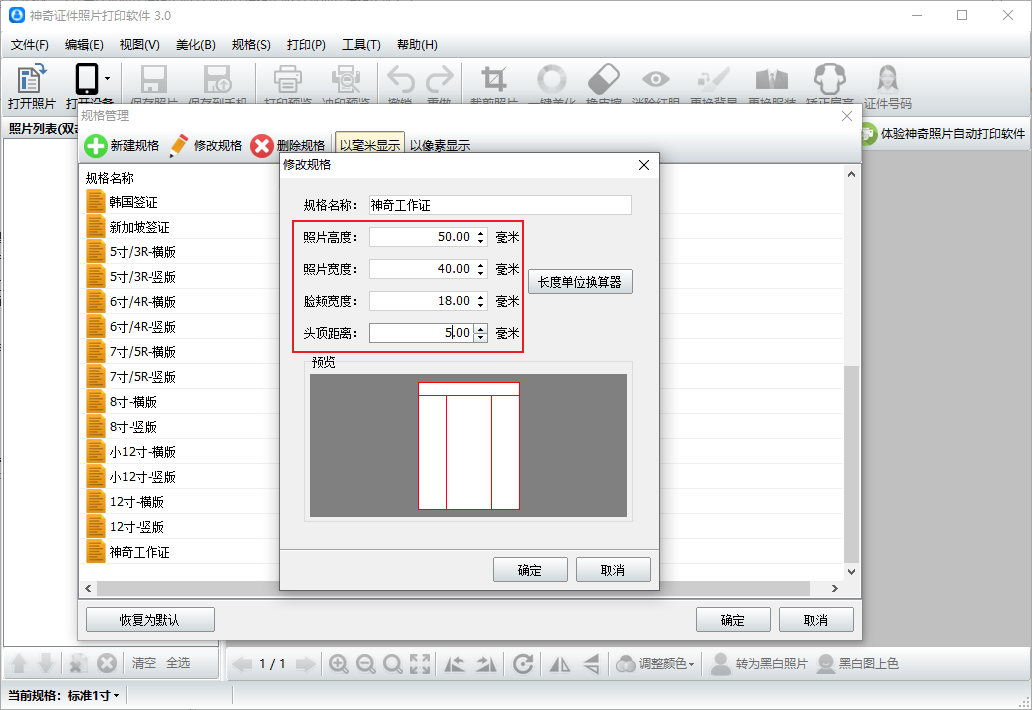Click the 新建规格 green plus icon

96,146
